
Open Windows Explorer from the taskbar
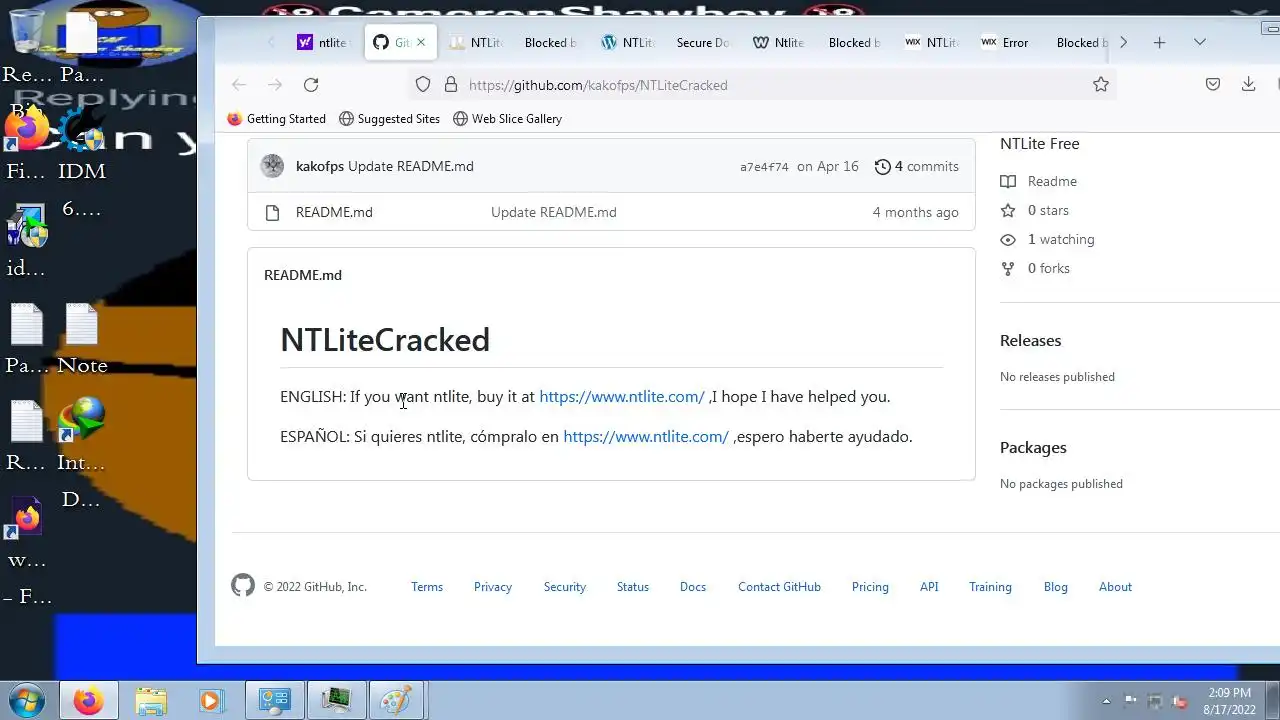tap(151, 700)
